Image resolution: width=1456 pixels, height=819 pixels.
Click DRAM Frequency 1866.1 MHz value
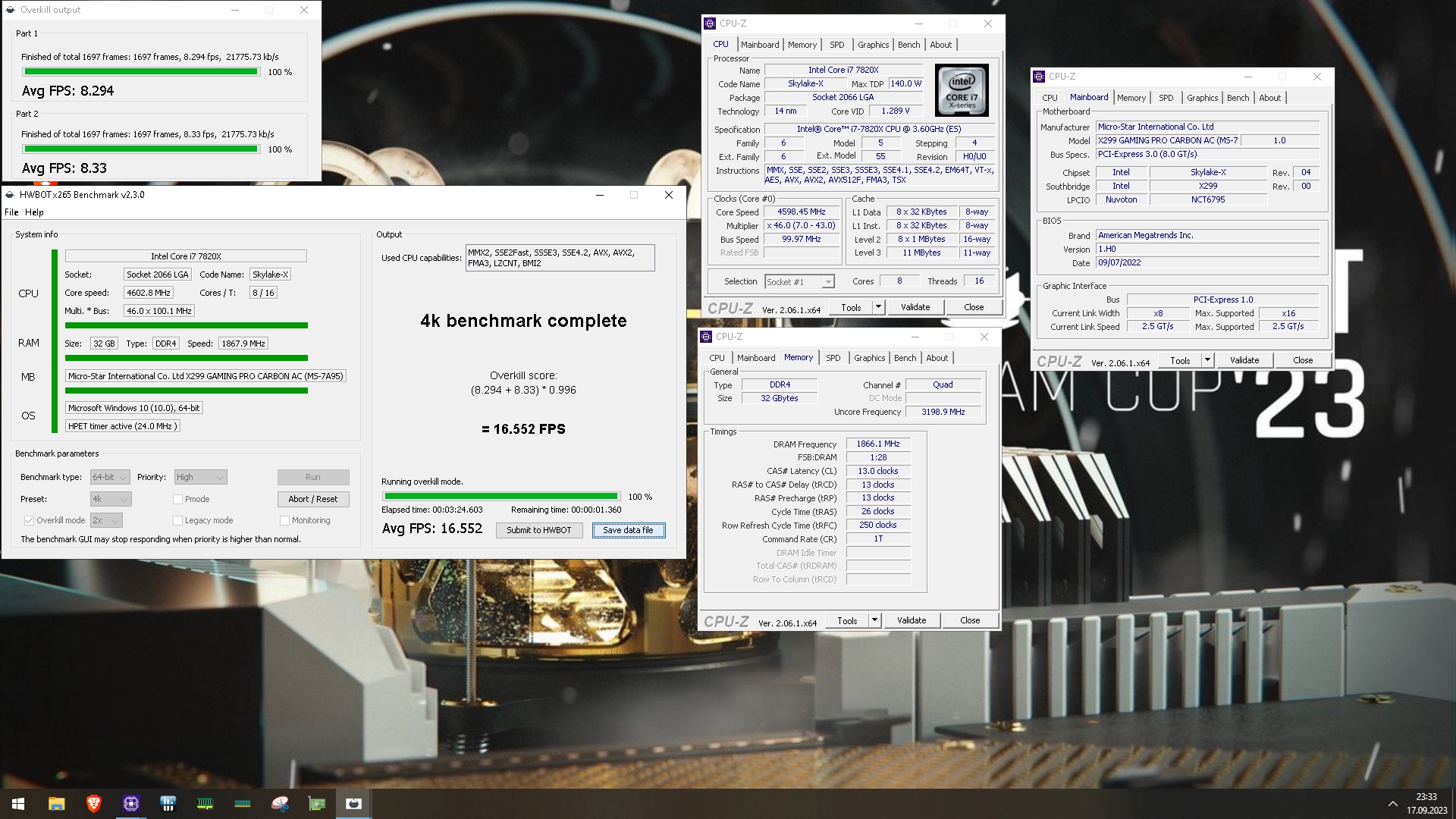click(878, 444)
